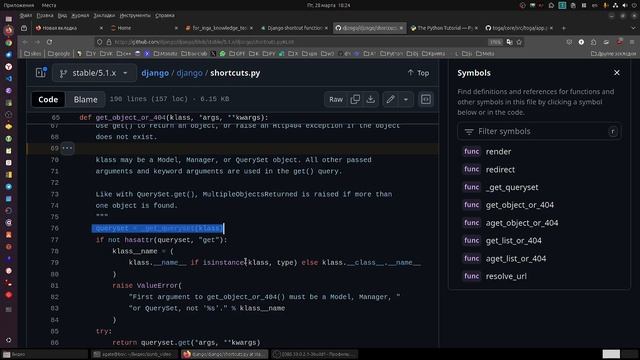Reload the current page
640x360 pixels.
point(49,42)
